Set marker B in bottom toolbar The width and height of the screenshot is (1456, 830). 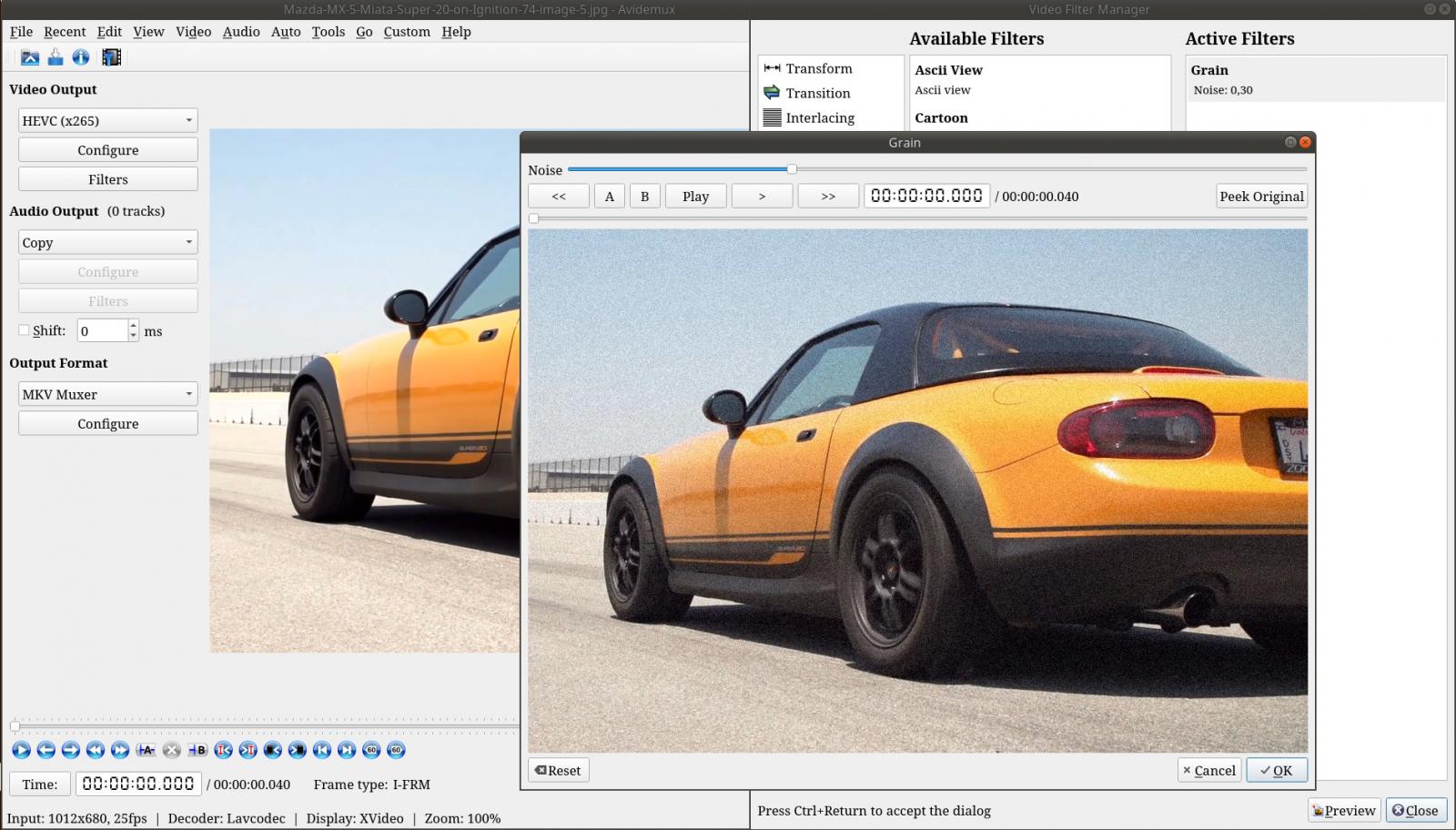pos(197,750)
